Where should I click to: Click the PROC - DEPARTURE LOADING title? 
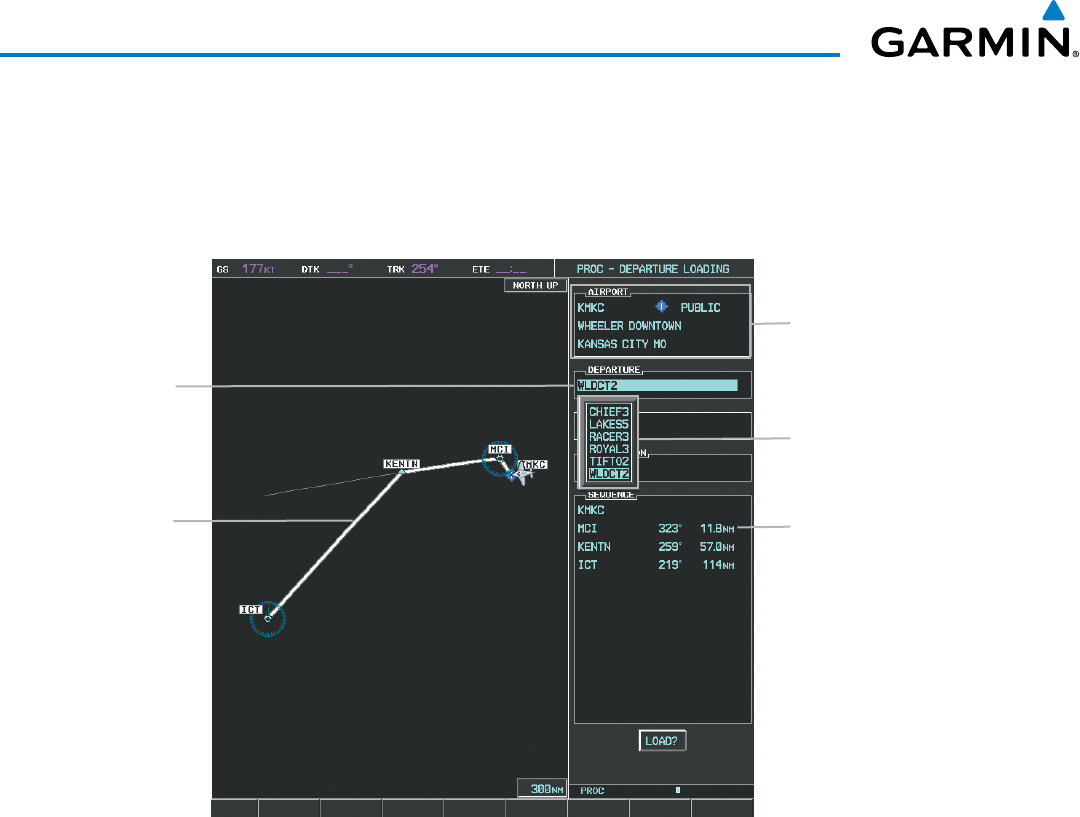(653, 269)
